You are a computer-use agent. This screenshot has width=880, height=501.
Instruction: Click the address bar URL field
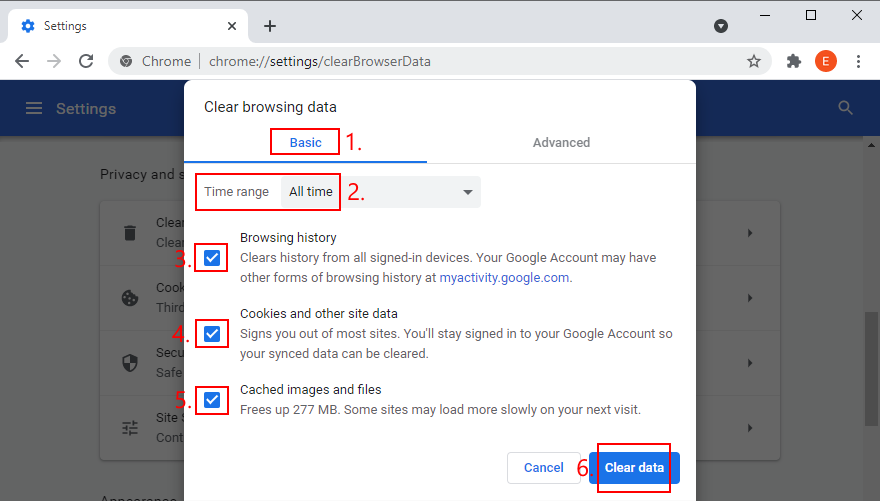coord(430,61)
